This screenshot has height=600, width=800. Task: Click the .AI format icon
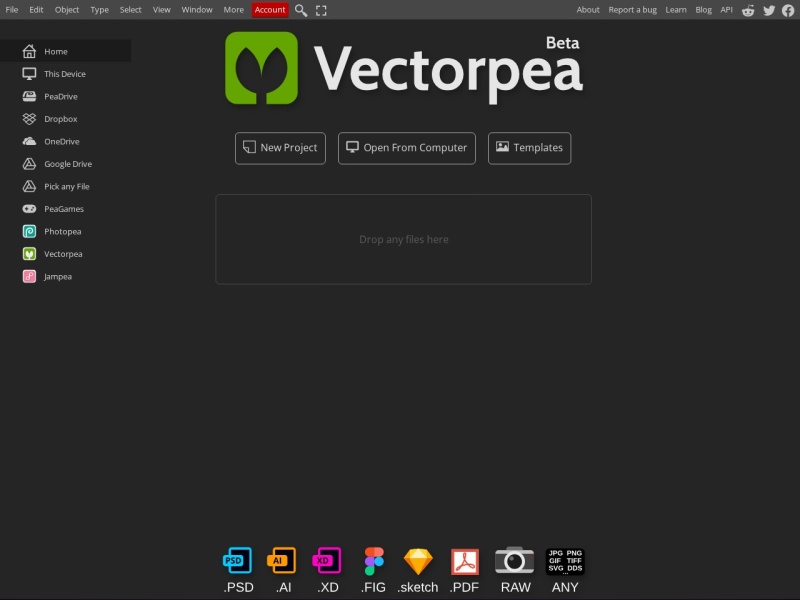(282, 560)
